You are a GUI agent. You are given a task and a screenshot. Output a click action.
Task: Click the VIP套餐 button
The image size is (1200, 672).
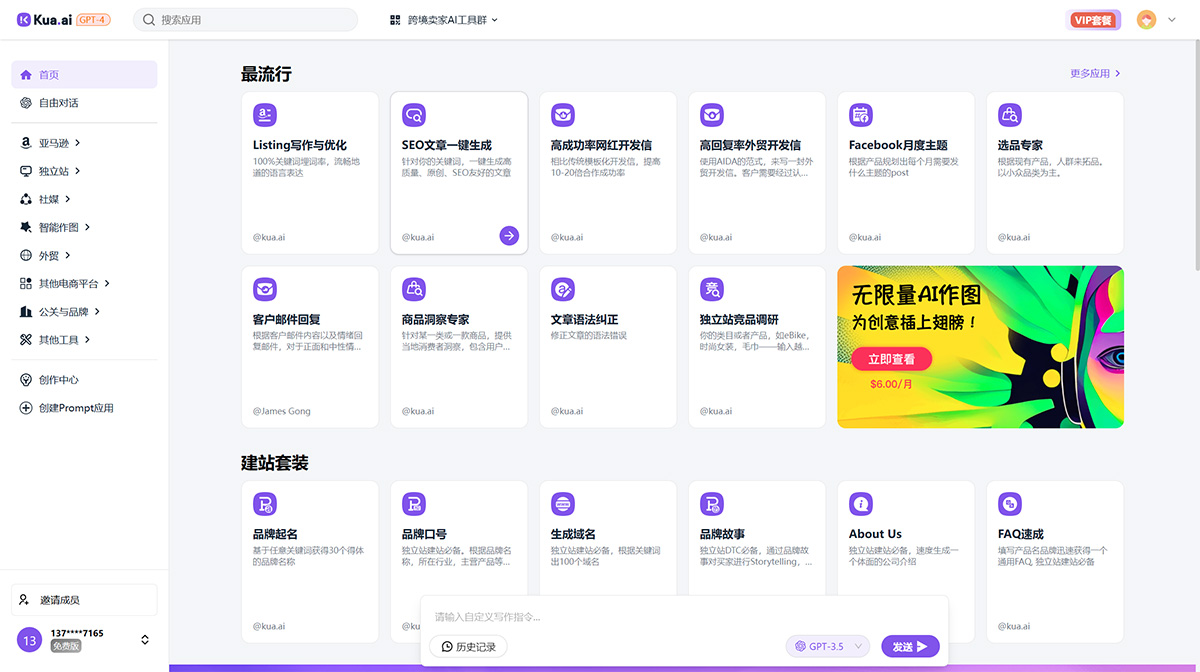point(1093,19)
